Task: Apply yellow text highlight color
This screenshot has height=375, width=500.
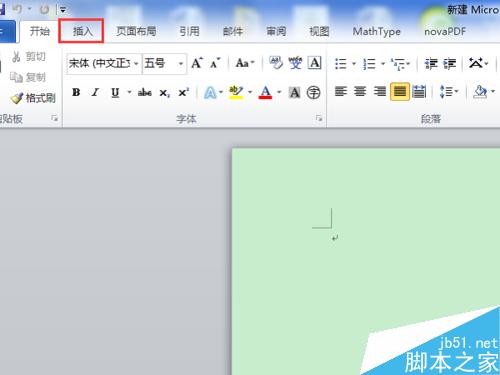Action: [236, 92]
